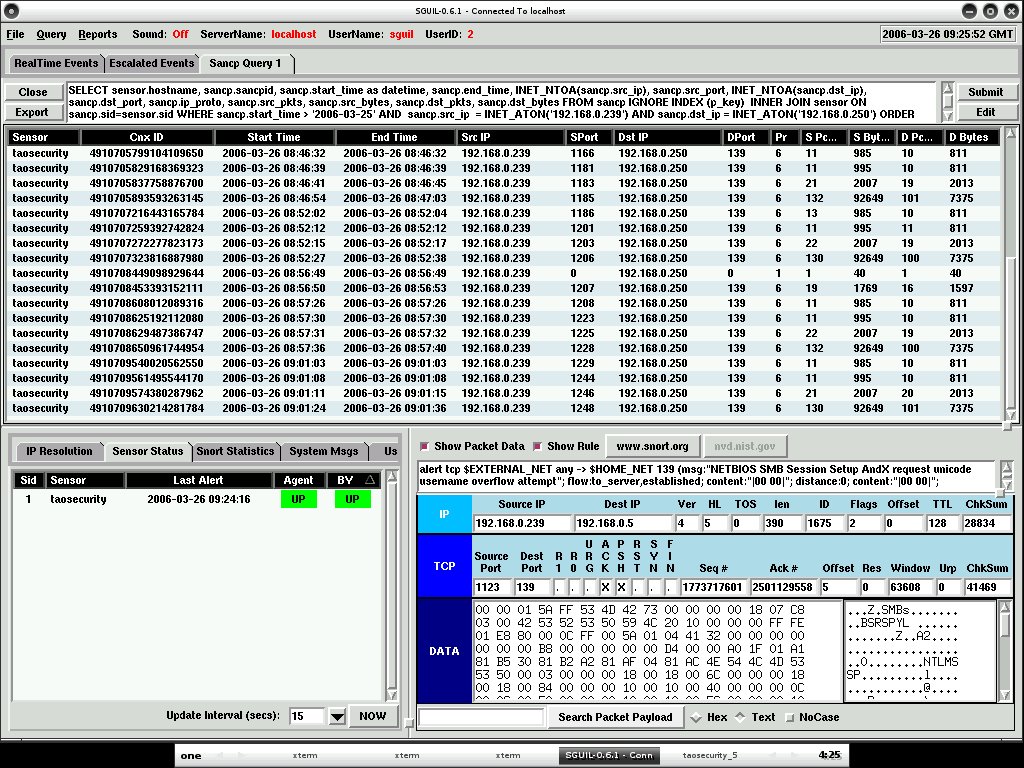Open the File menu
Screen dimensions: 1024x768
pyautogui.click(x=15, y=34)
